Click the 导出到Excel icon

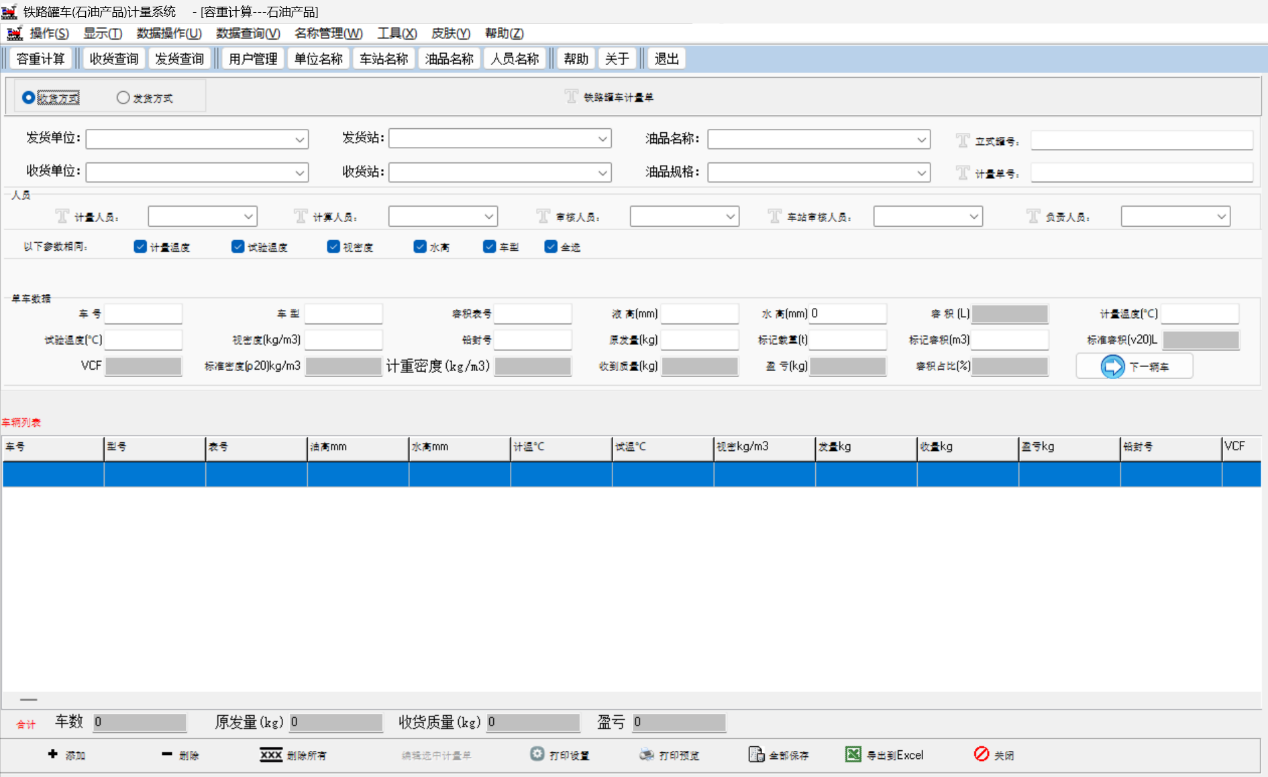pyautogui.click(x=853, y=755)
